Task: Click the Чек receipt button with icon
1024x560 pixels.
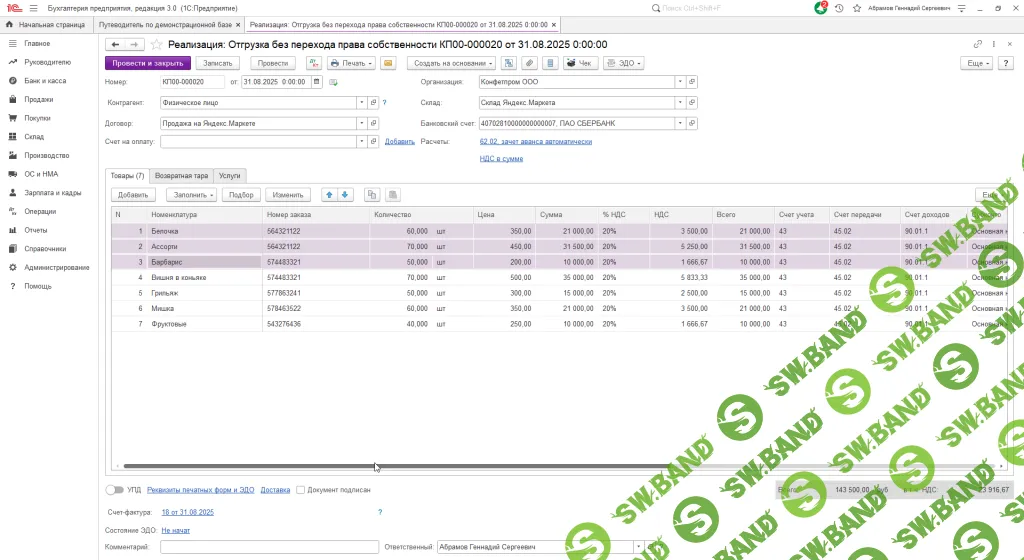Action: click(579, 63)
